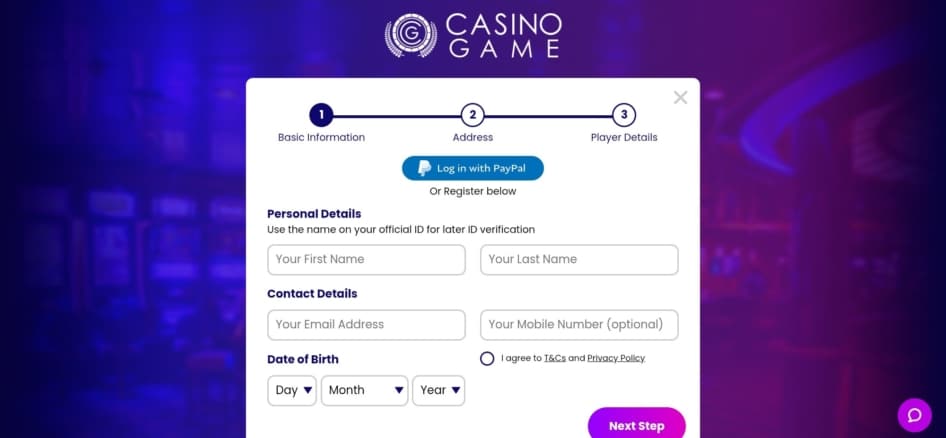This screenshot has width=946, height=438.
Task: Go to step 2 Address circle
Action: (x=472, y=115)
